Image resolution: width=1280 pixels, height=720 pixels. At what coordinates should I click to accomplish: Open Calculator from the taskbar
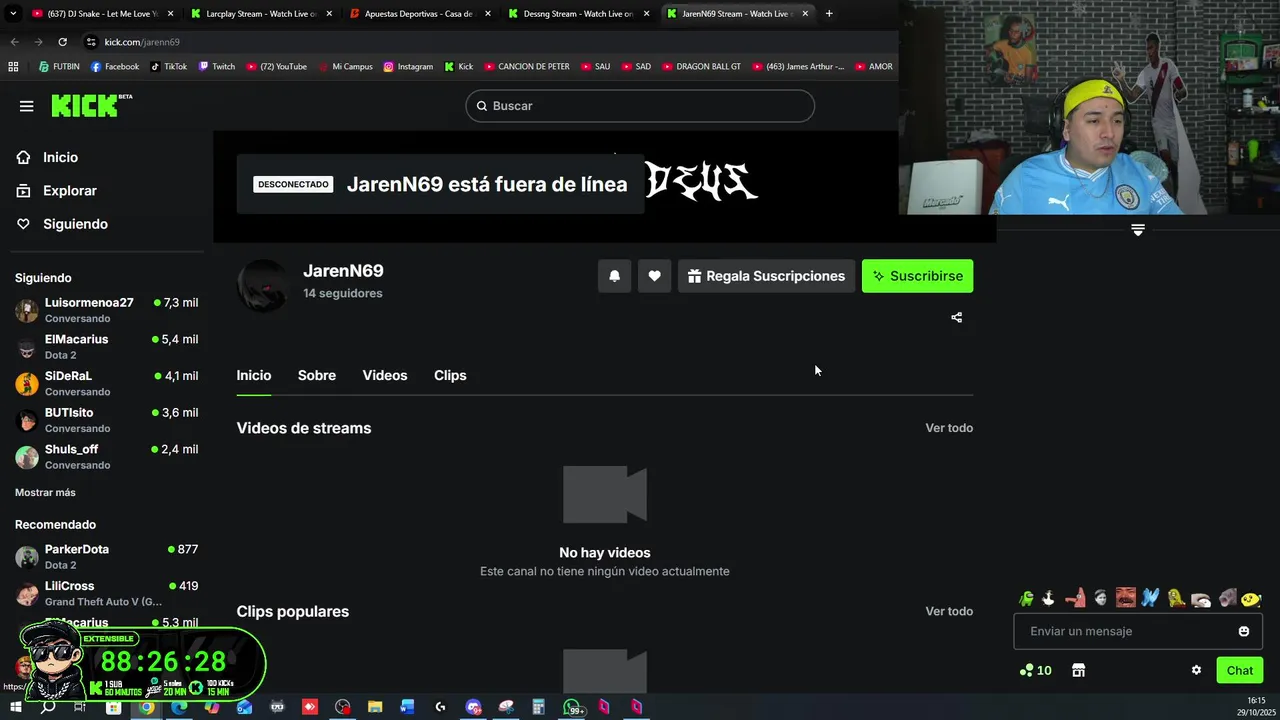[538, 707]
